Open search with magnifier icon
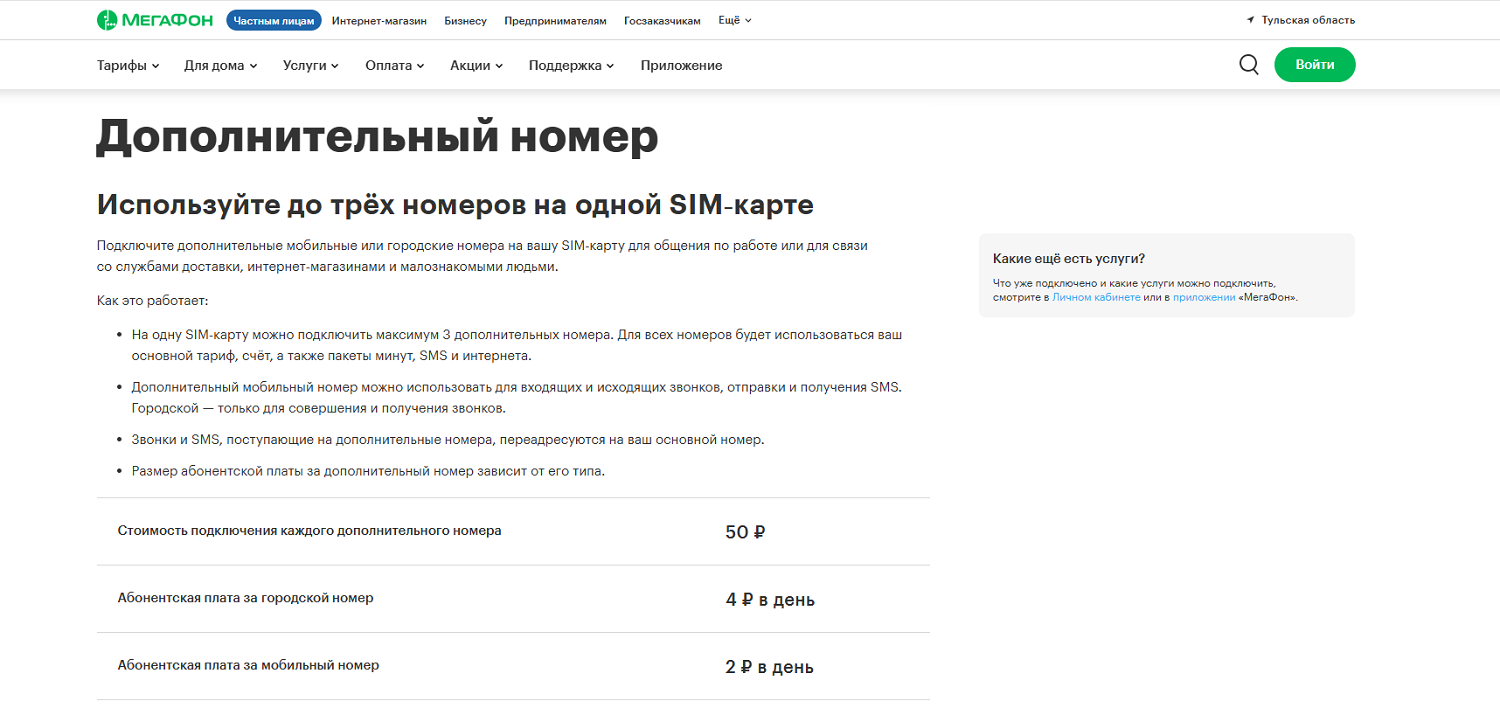Image resolution: width=1500 pixels, height=722 pixels. pos(1249,65)
